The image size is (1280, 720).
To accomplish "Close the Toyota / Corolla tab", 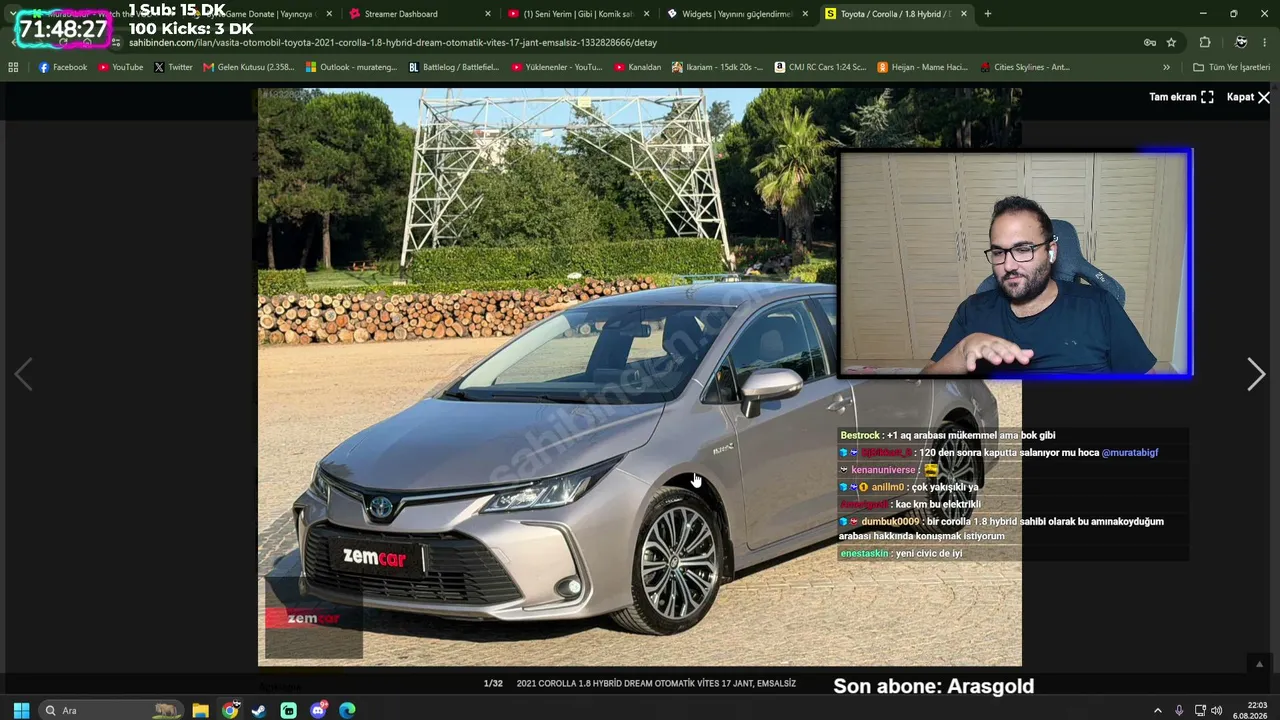I will (965, 14).
